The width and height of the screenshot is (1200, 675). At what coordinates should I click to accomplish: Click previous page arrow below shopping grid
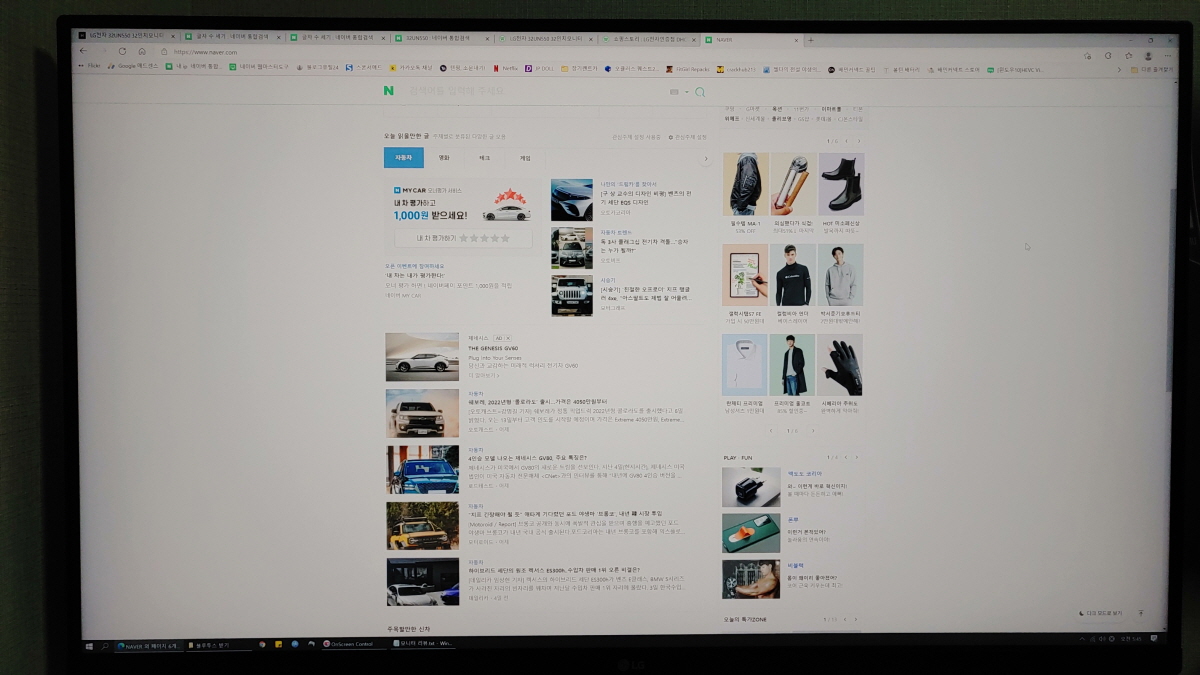point(770,431)
